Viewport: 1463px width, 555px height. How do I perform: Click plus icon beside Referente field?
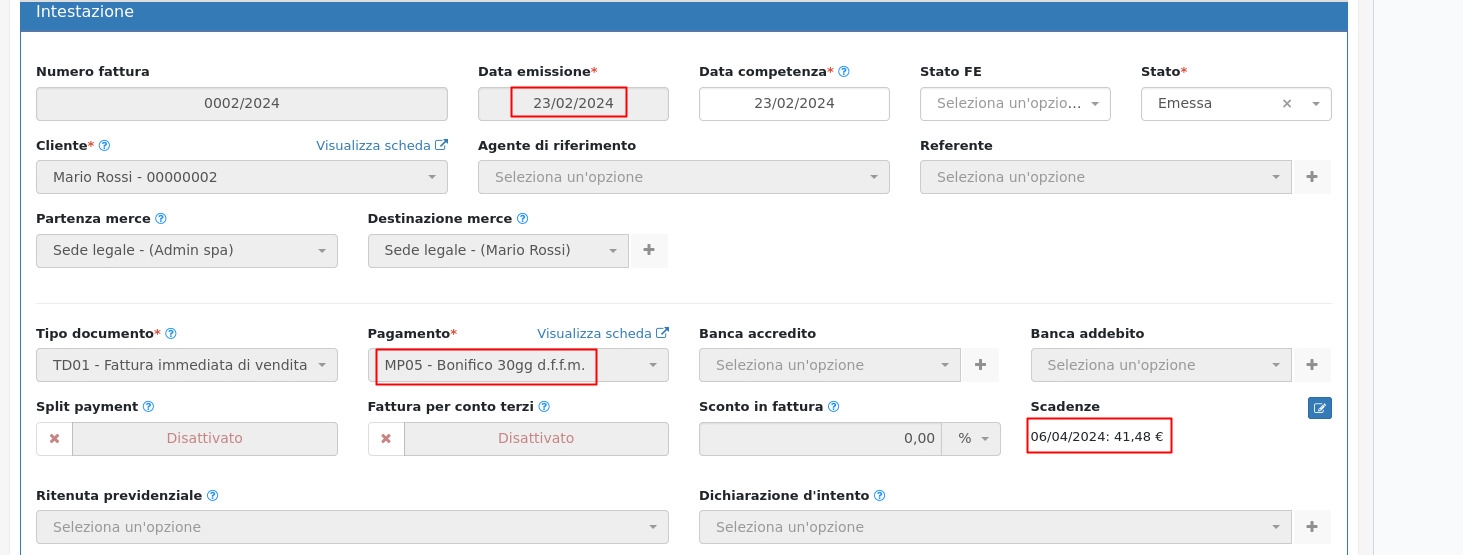click(x=1312, y=177)
